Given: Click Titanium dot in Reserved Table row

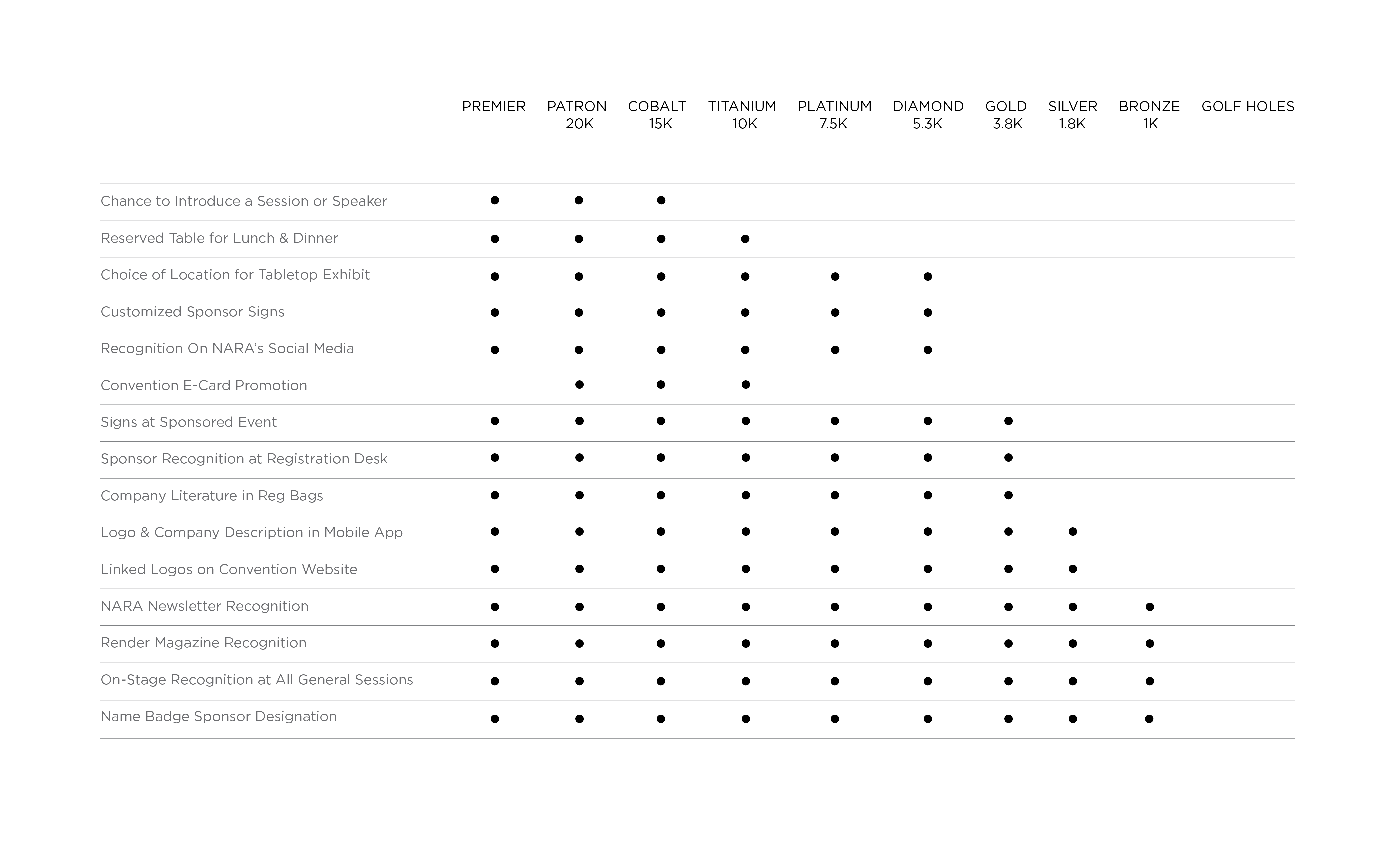Looking at the screenshot, I should (745, 239).
